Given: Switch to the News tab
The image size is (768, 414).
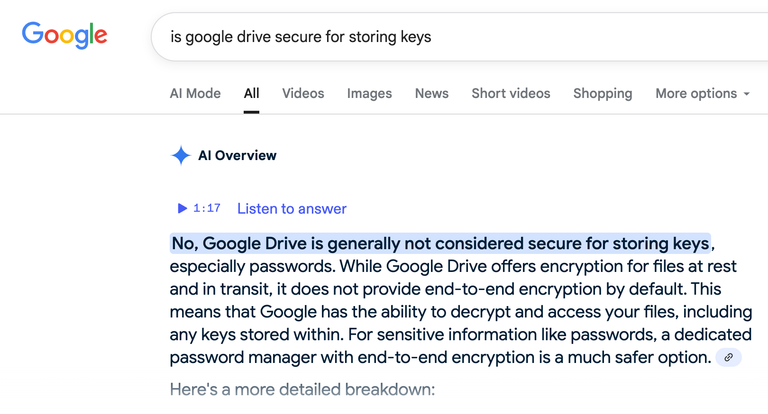Looking at the screenshot, I should click(432, 93).
